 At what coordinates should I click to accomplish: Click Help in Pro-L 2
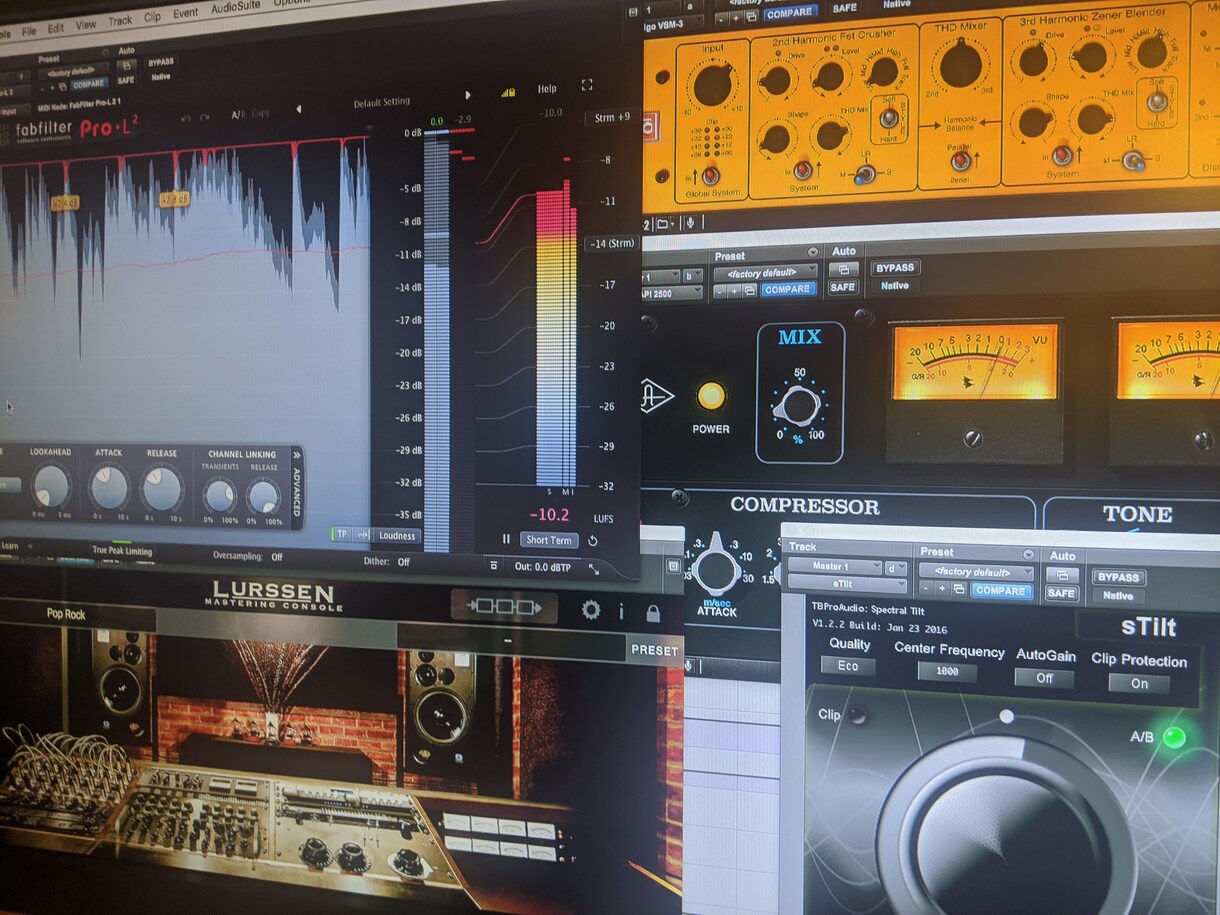[x=547, y=88]
